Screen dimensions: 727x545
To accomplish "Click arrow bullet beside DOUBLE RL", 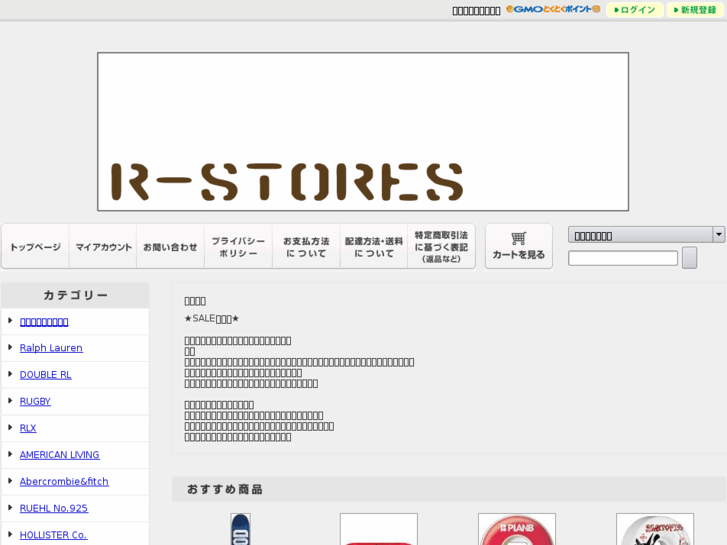I will [x=10, y=374].
